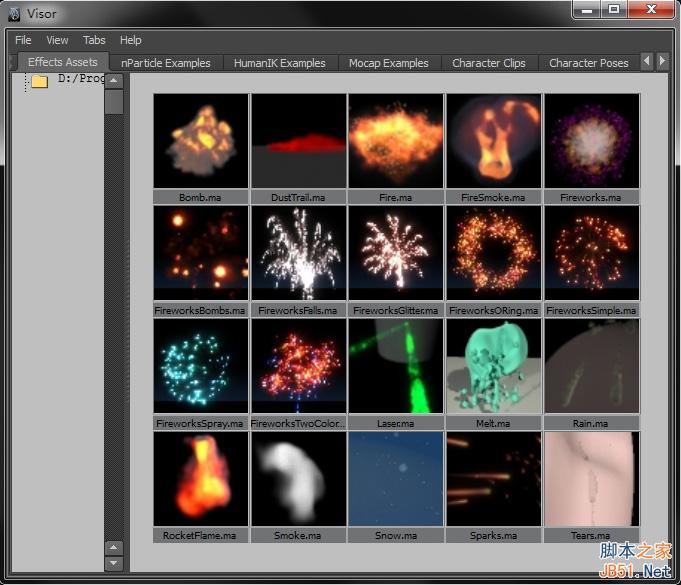This screenshot has width=681, height=585.
Task: Close the Visor window
Action: click(651, 10)
